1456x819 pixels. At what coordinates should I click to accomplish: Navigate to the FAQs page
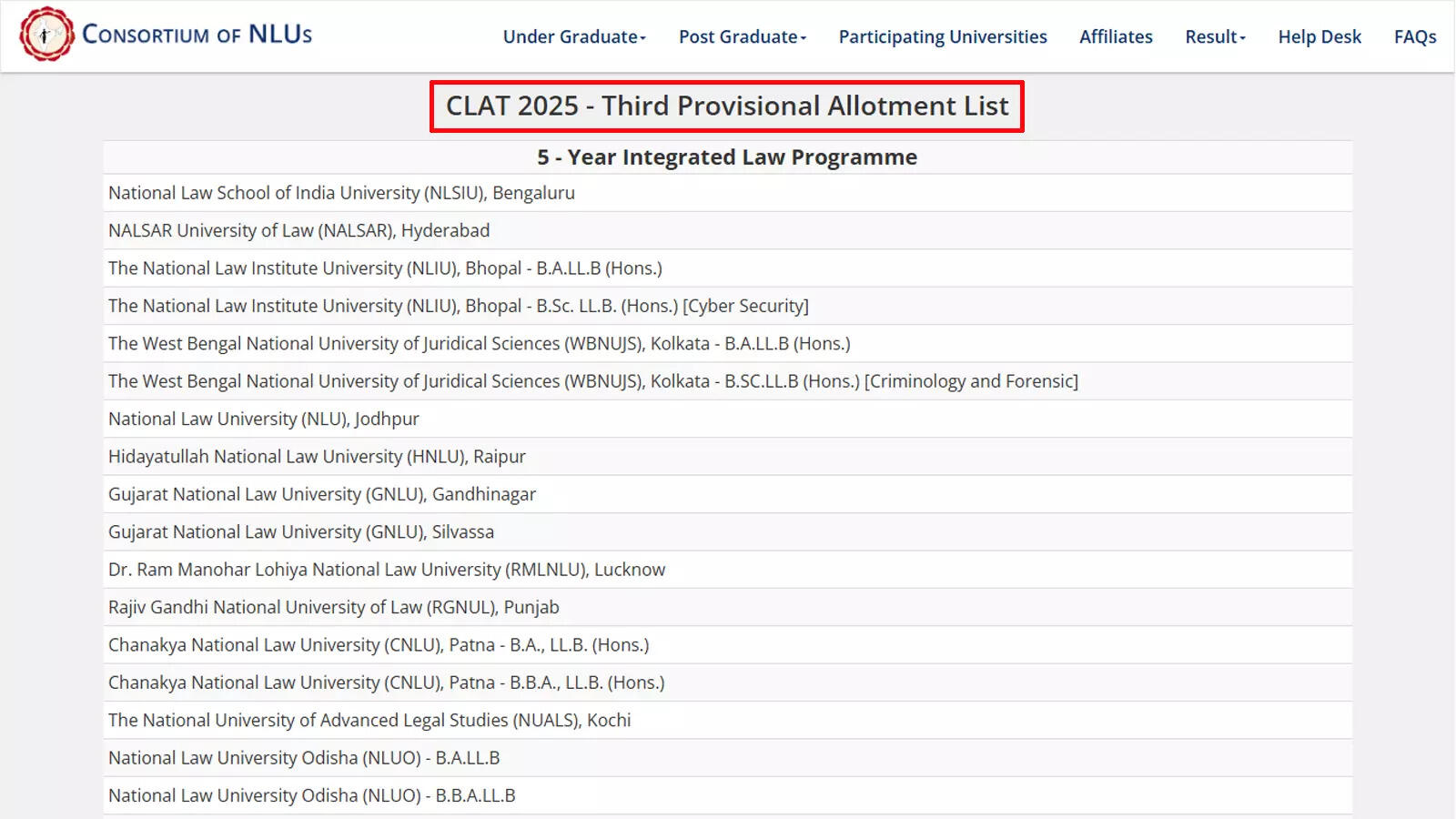click(1414, 37)
